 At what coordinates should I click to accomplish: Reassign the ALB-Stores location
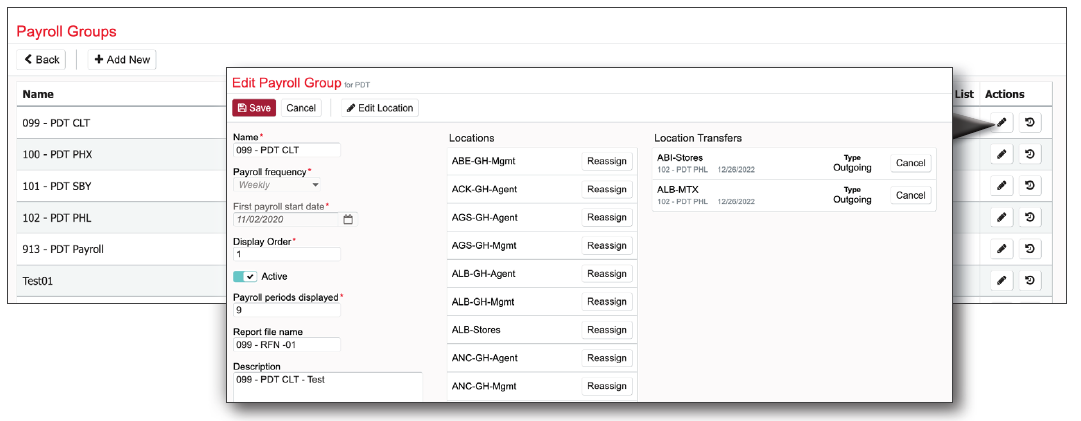pyautogui.click(x=606, y=330)
